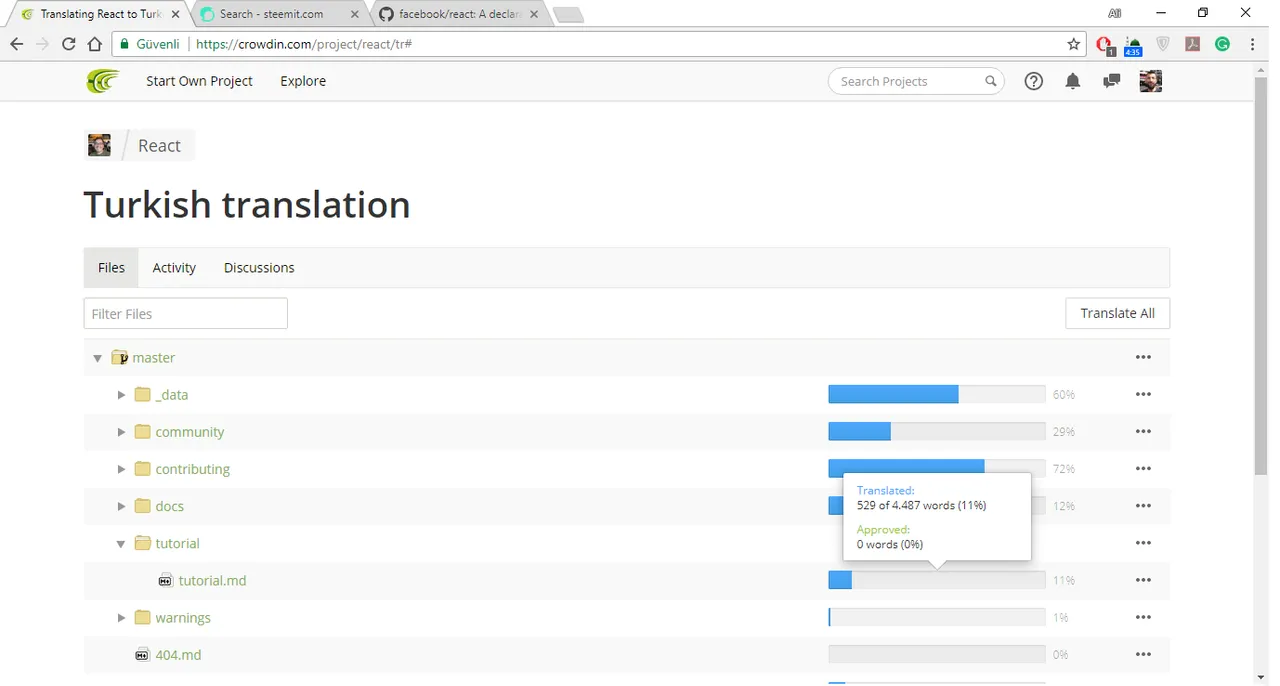Open the master branch link
This screenshot has height=686, width=1280.
(153, 357)
